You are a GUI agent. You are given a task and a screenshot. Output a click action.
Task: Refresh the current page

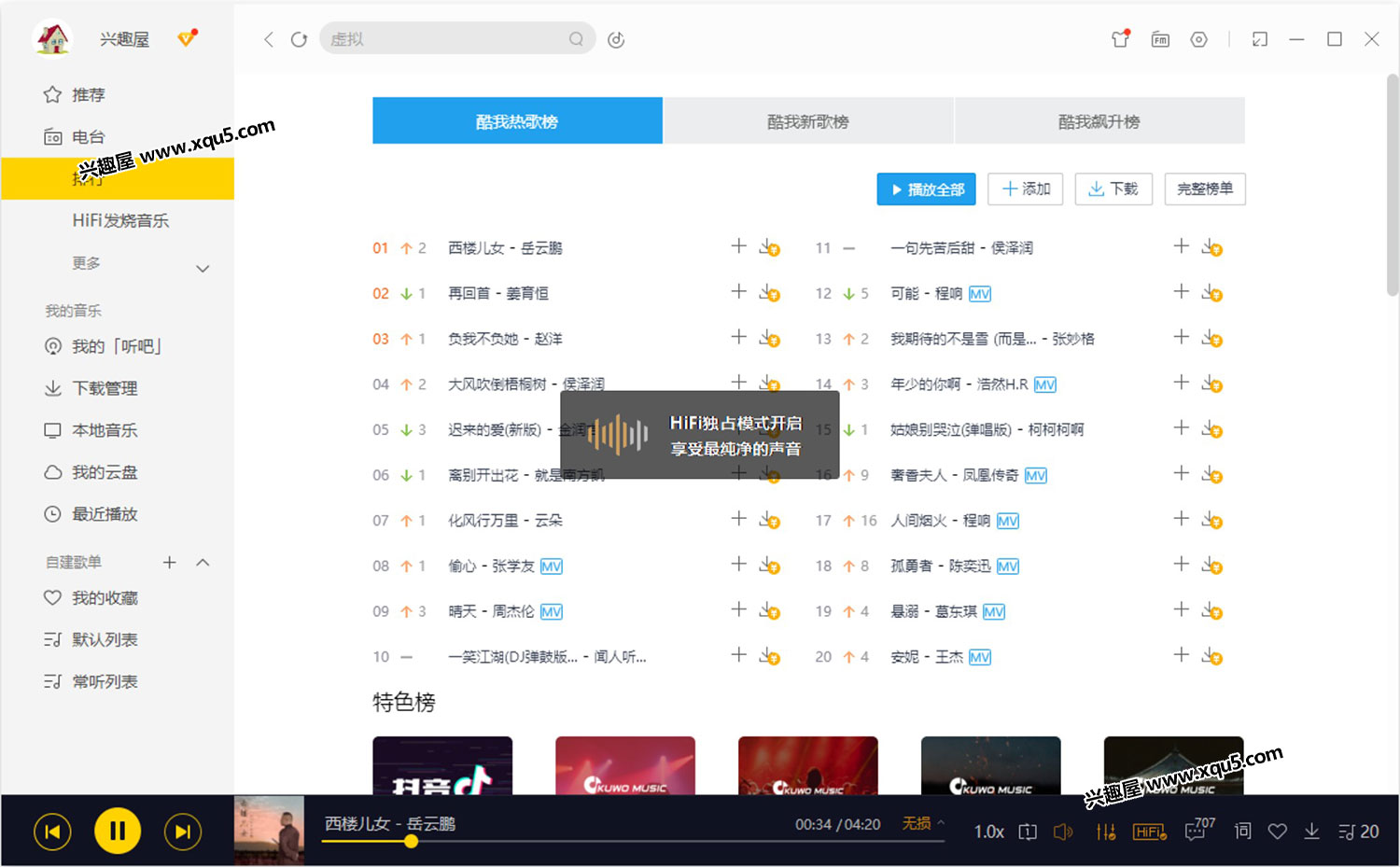click(299, 39)
